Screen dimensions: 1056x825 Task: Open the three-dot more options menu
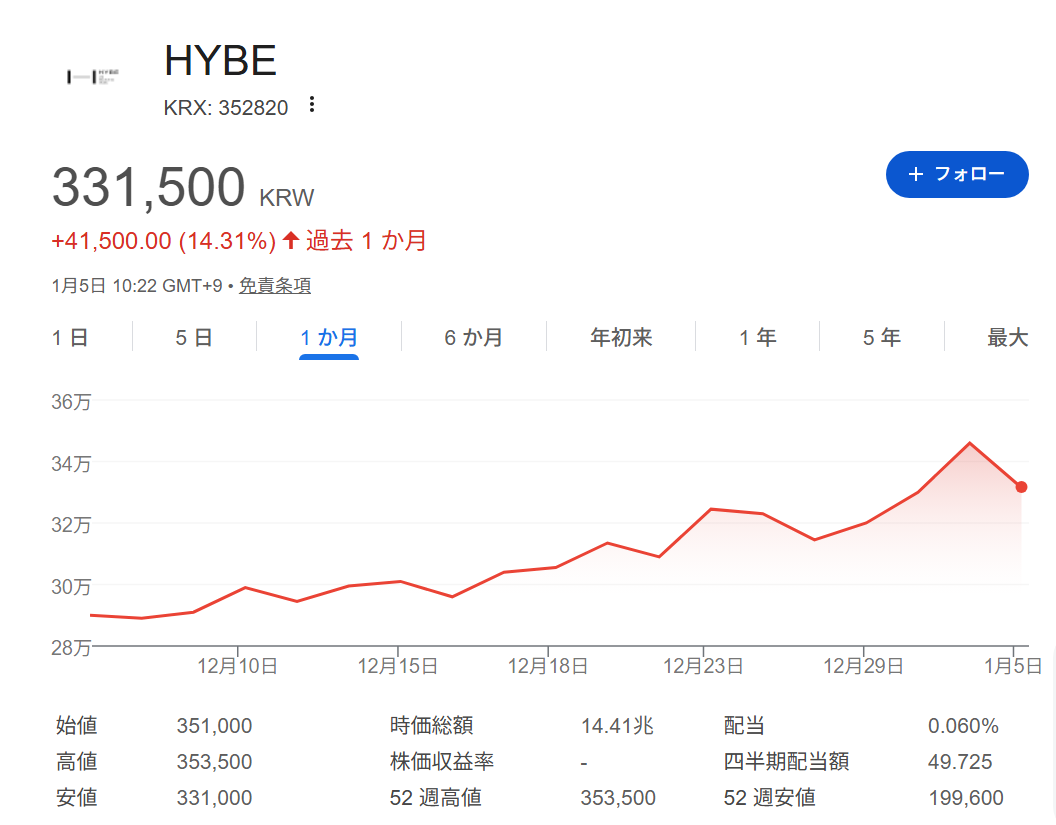point(312,105)
